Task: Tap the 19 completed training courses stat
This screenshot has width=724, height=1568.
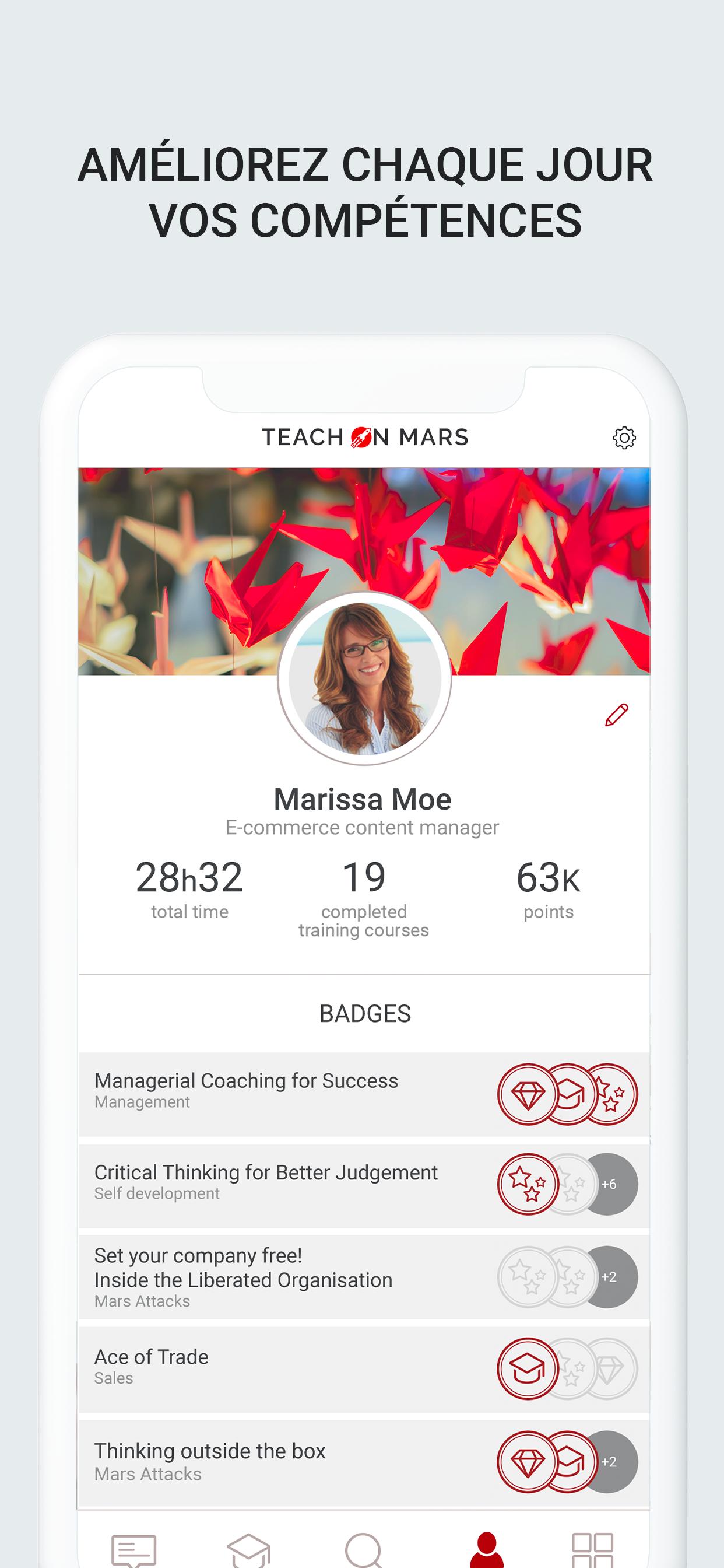Action: (364, 898)
